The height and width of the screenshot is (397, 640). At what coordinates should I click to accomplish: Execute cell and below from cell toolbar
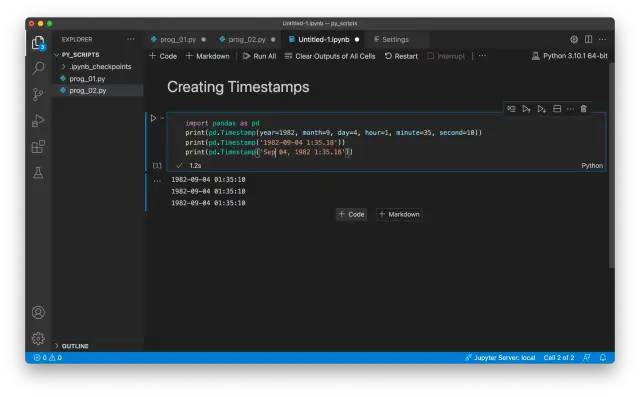pos(541,109)
